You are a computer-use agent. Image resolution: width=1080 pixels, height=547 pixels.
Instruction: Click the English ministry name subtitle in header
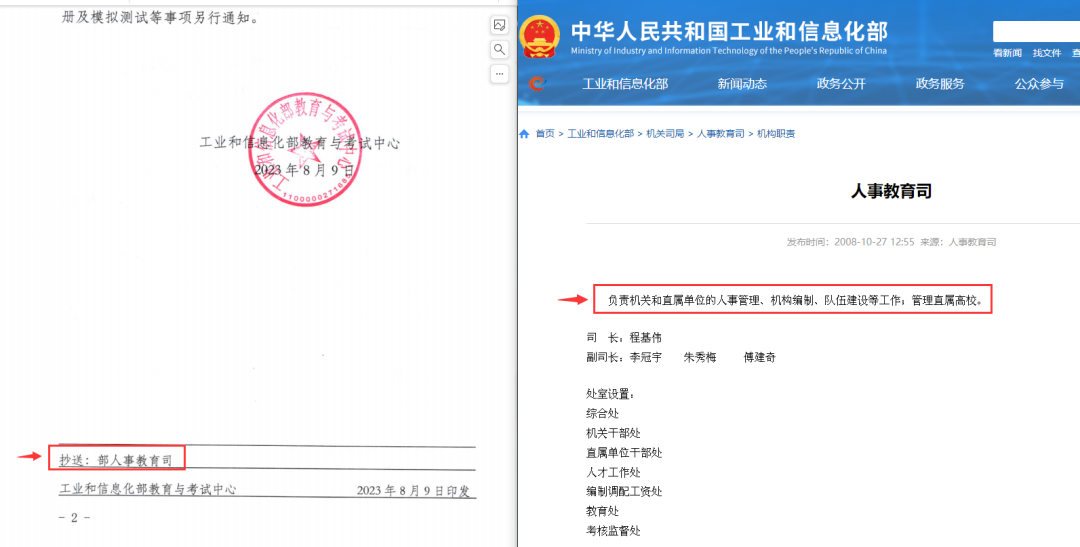coord(729,51)
